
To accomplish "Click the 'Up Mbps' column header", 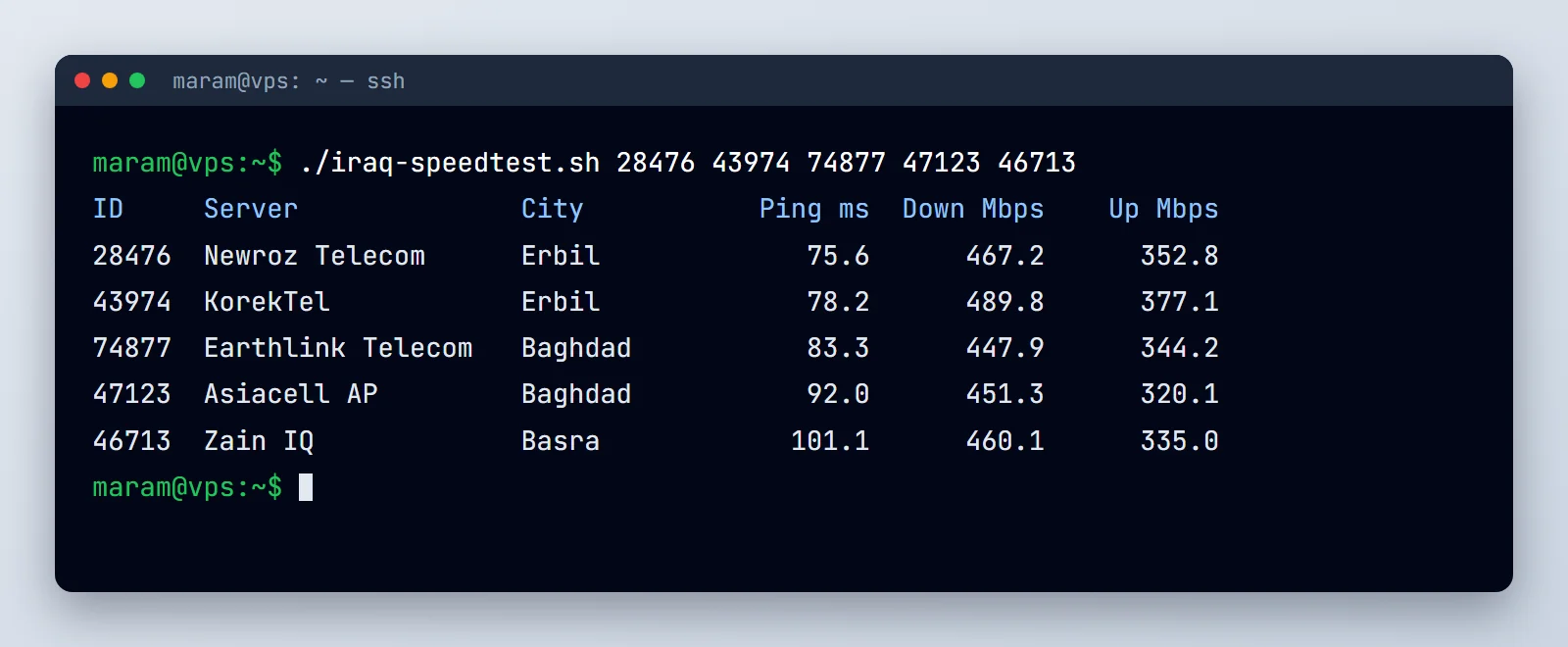I will click(x=1164, y=209).
